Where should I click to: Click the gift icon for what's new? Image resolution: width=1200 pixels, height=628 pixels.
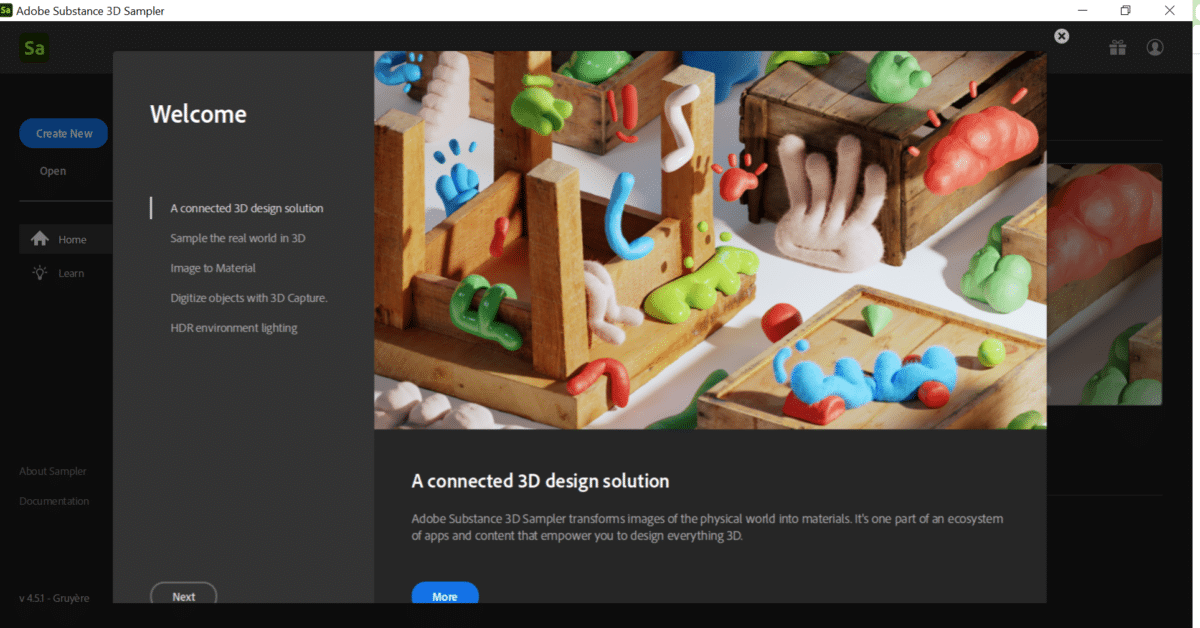(x=1117, y=47)
